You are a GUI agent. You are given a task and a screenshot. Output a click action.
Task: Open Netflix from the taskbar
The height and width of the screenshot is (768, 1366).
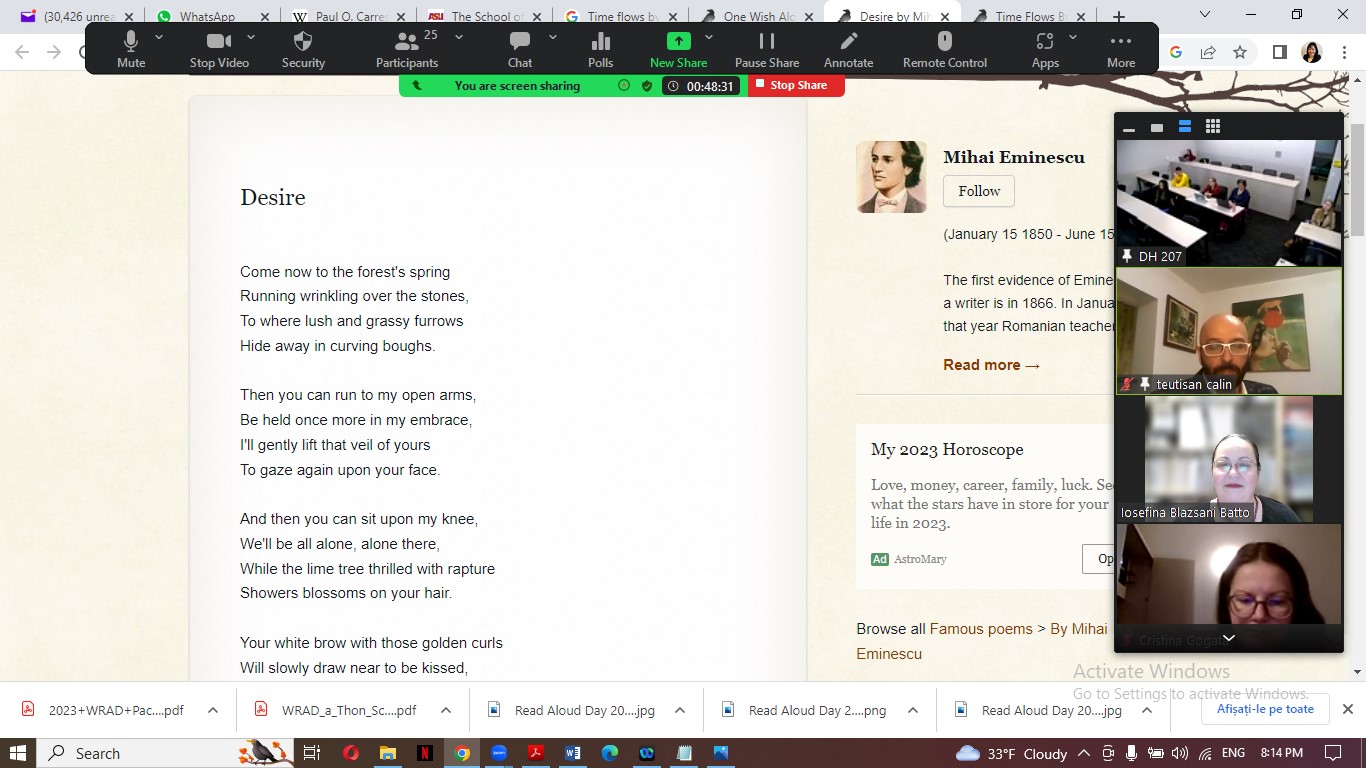425,753
